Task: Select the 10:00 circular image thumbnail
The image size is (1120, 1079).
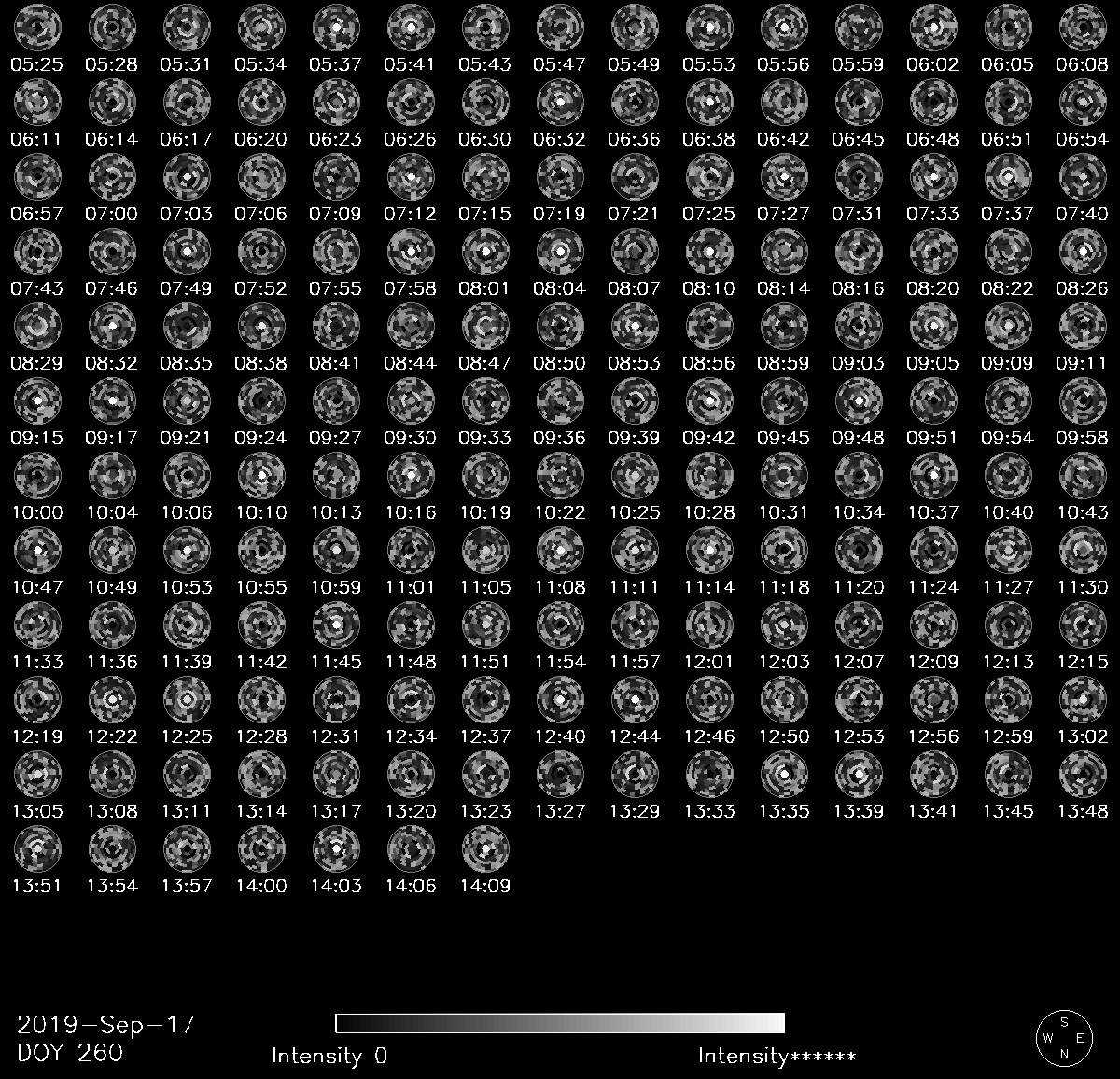Action: 37,476
